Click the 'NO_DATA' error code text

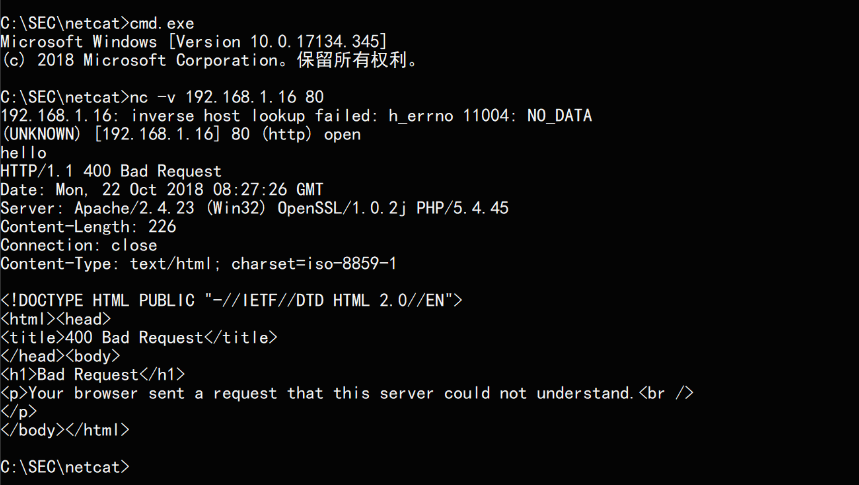[559, 116]
